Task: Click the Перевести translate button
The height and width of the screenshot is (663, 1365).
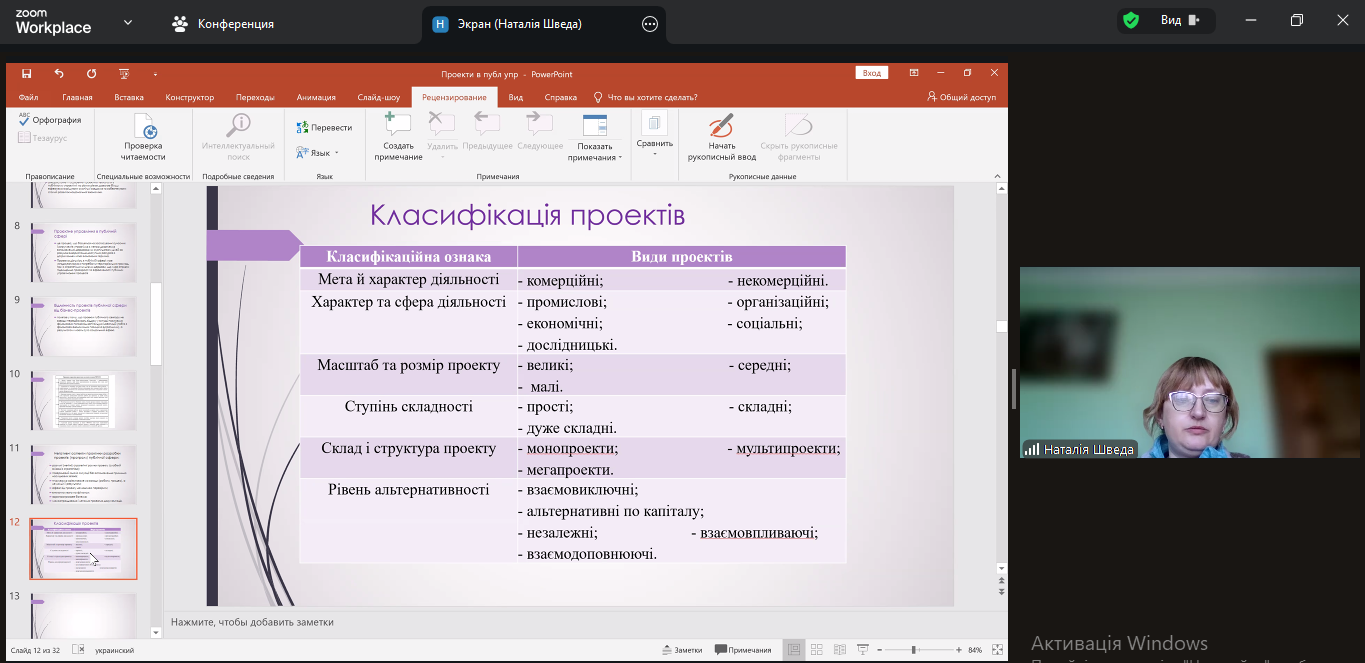Action: [324, 127]
